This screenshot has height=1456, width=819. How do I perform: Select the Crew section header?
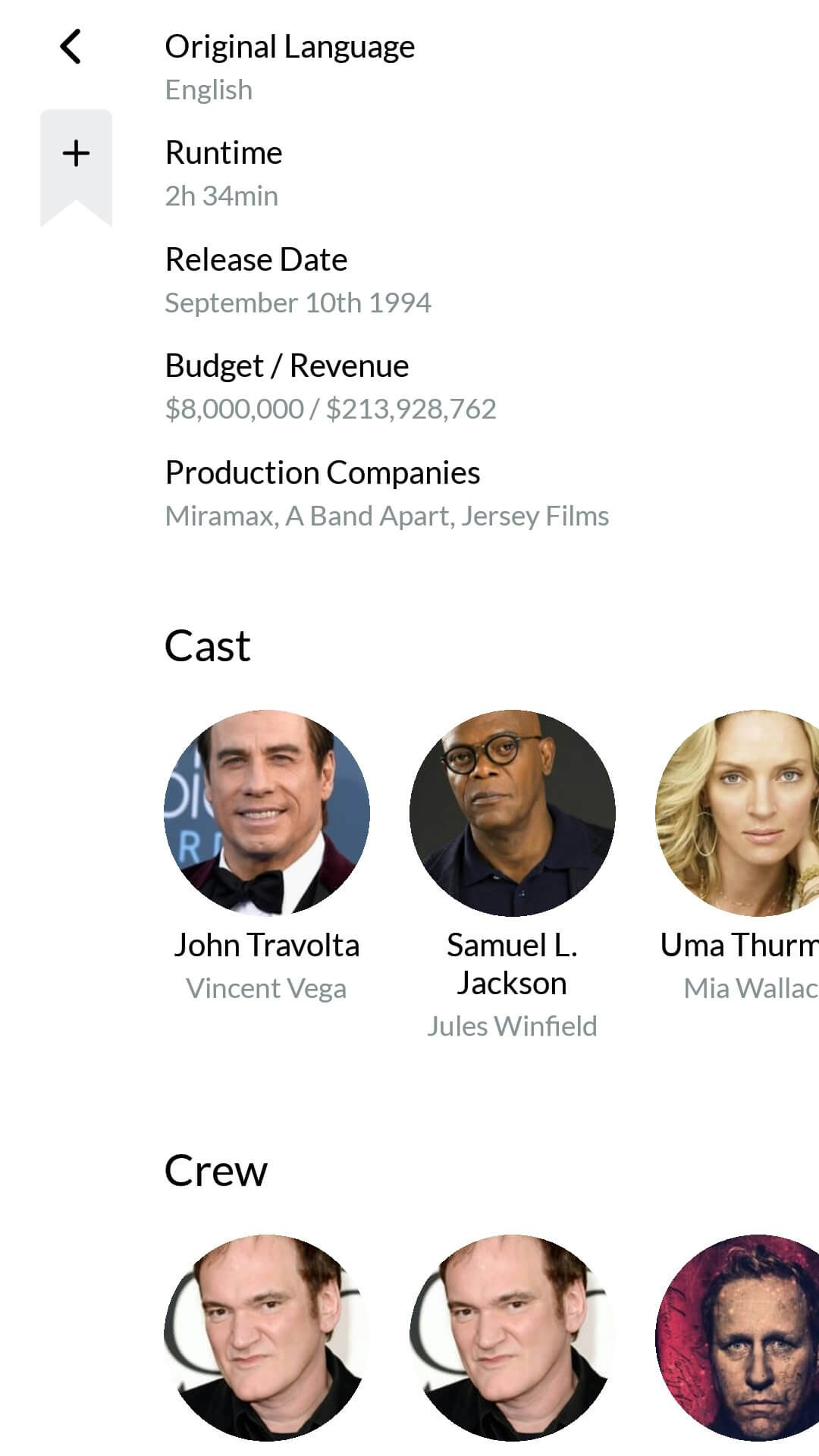point(215,1170)
